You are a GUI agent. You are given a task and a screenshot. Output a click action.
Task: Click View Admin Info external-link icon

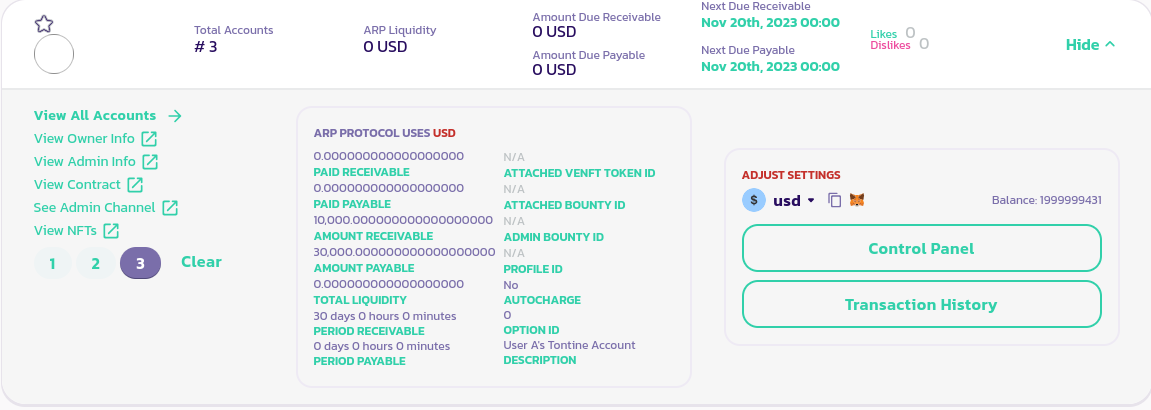[150, 161]
